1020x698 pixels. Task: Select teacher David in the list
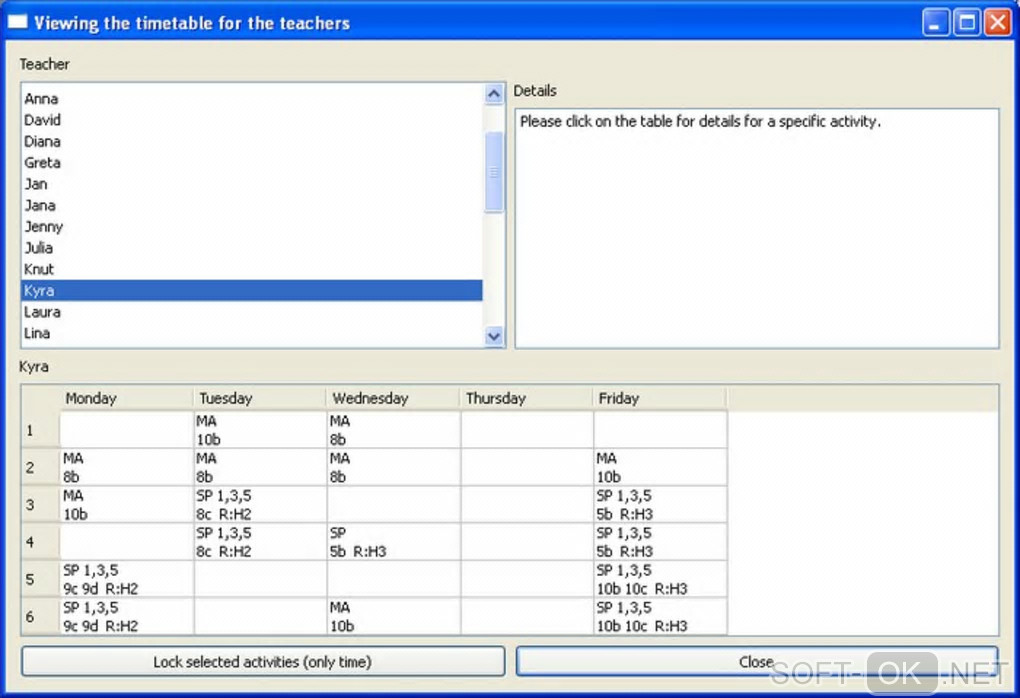[252, 120]
